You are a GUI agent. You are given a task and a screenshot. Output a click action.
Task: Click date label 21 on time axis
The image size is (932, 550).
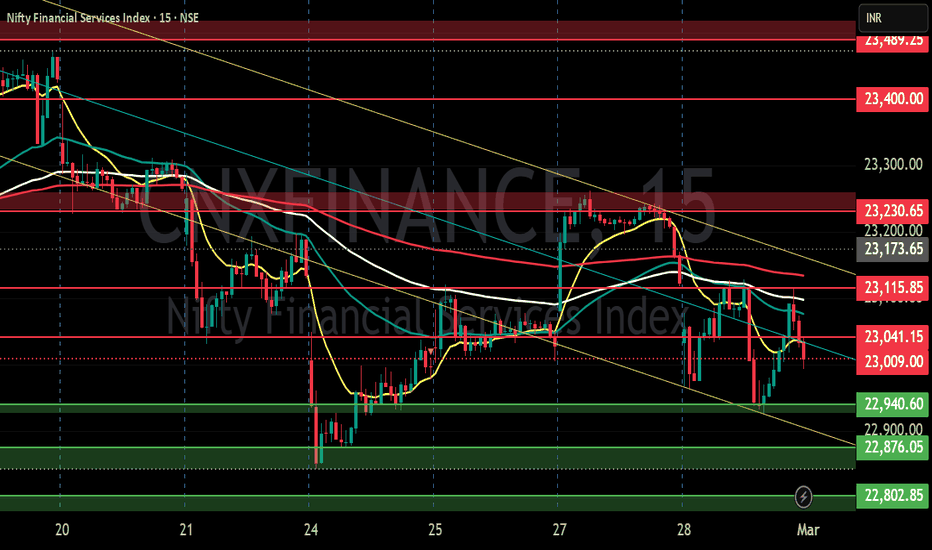pos(186,529)
